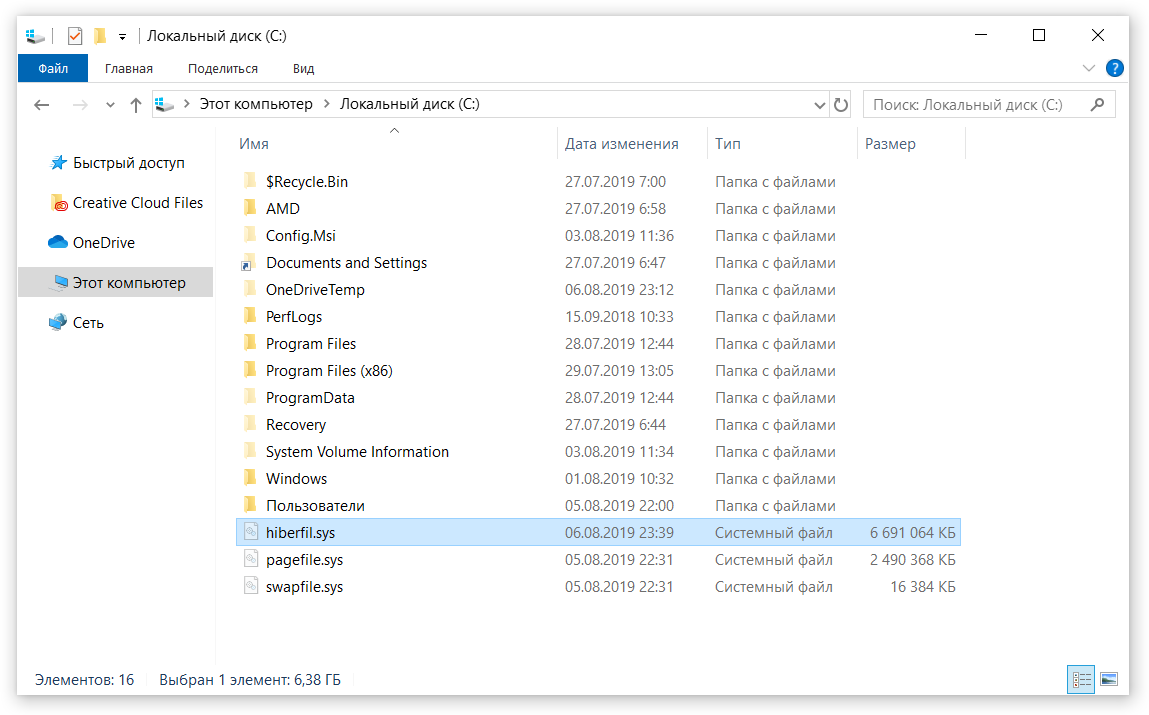Click the search box for Локальный диск

point(980,105)
